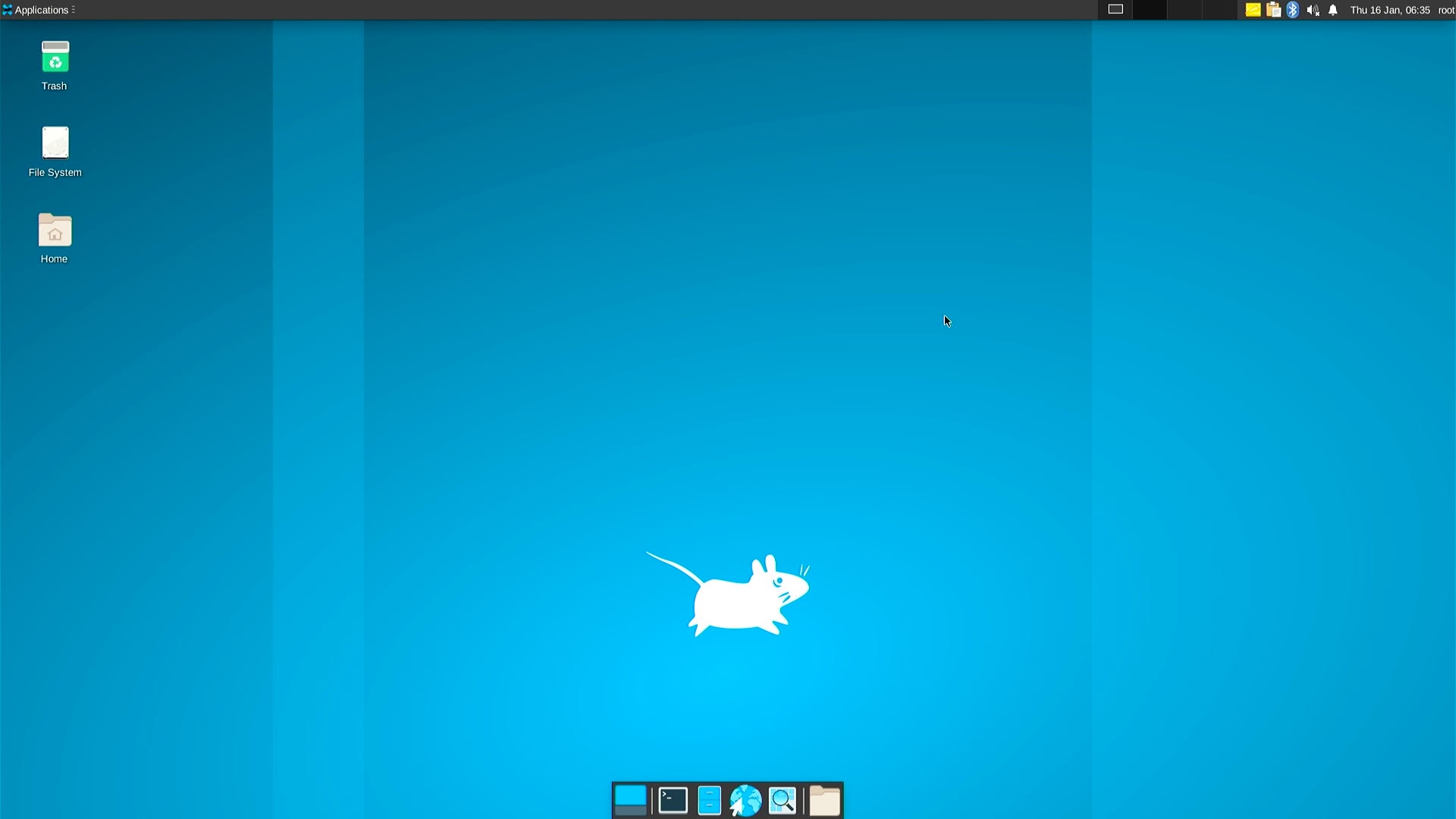Select the notes/sticky icon in tray
This screenshot has width=1456, height=819.
1253,10
